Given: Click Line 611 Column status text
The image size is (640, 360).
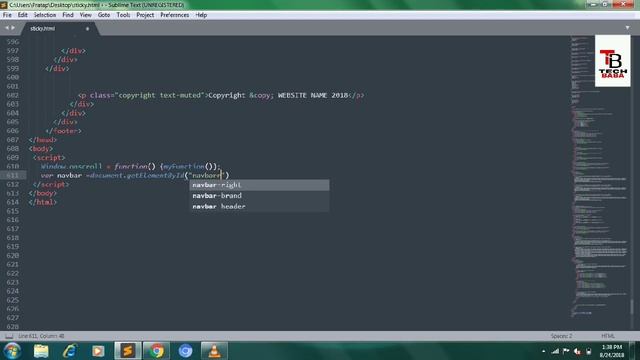Looking at the screenshot, I should (41, 336).
